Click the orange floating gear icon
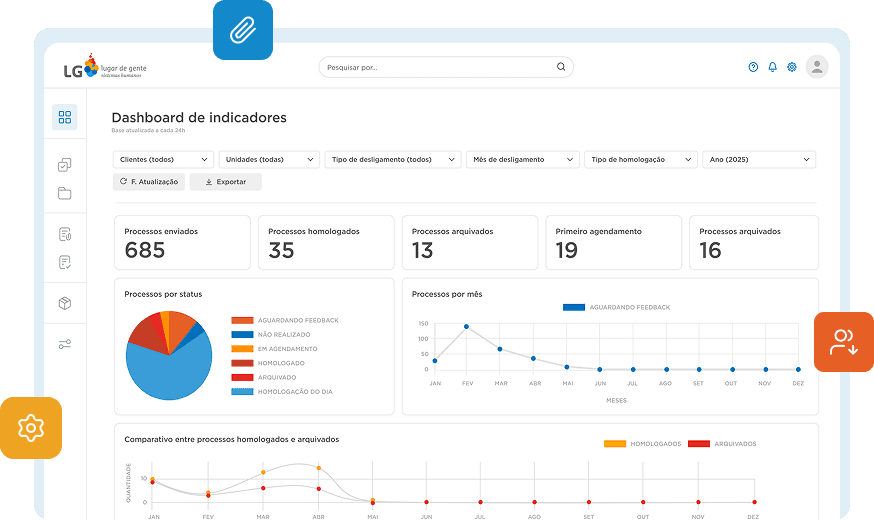 pyautogui.click(x=31, y=428)
